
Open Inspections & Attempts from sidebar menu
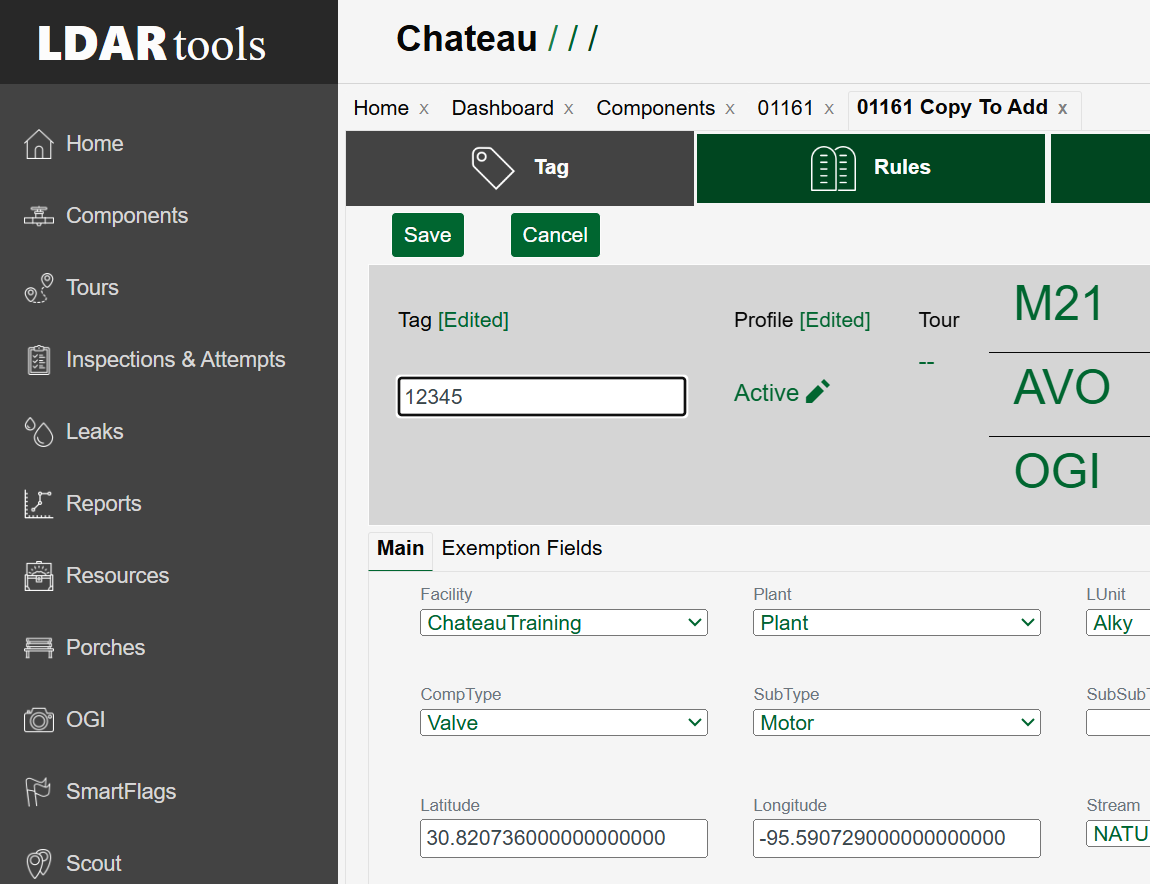(x=175, y=359)
